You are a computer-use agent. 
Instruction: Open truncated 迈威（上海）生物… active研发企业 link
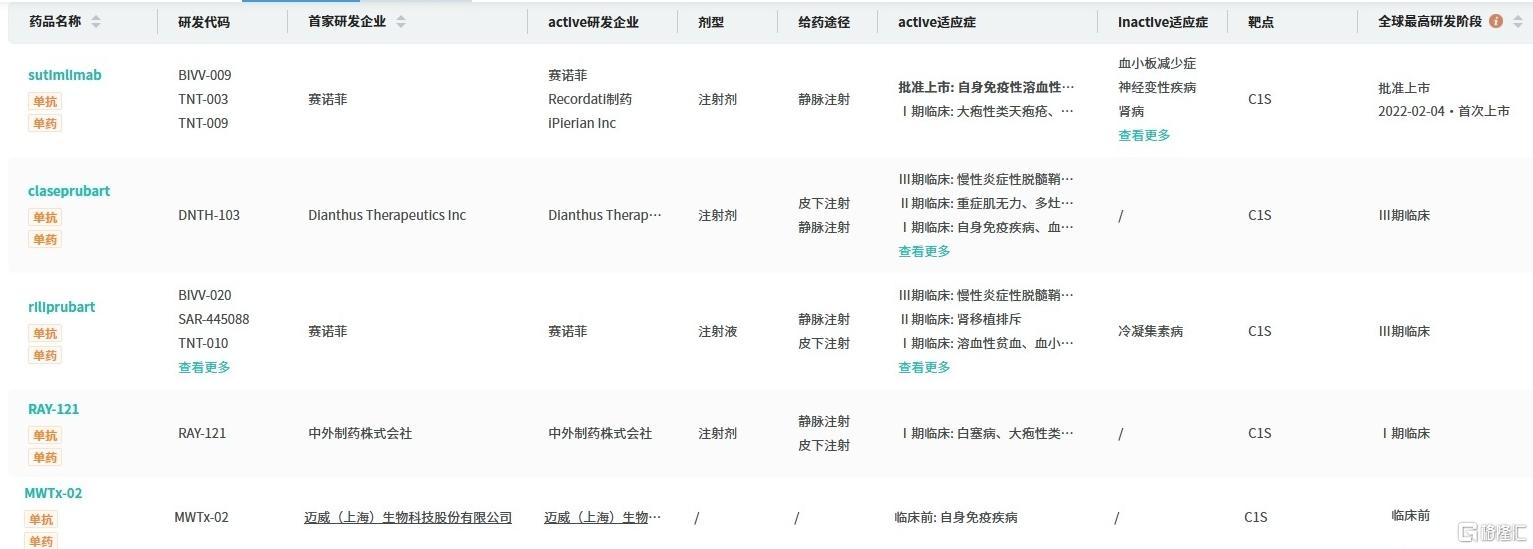coord(603,517)
